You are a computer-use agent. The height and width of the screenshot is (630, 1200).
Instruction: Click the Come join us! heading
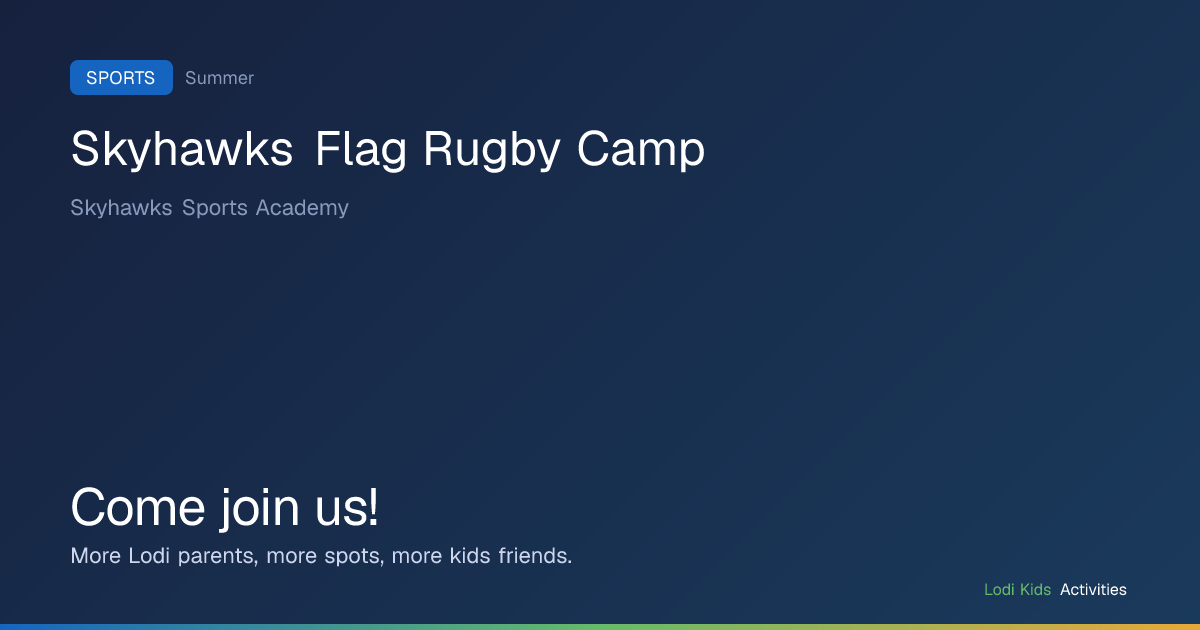point(225,507)
